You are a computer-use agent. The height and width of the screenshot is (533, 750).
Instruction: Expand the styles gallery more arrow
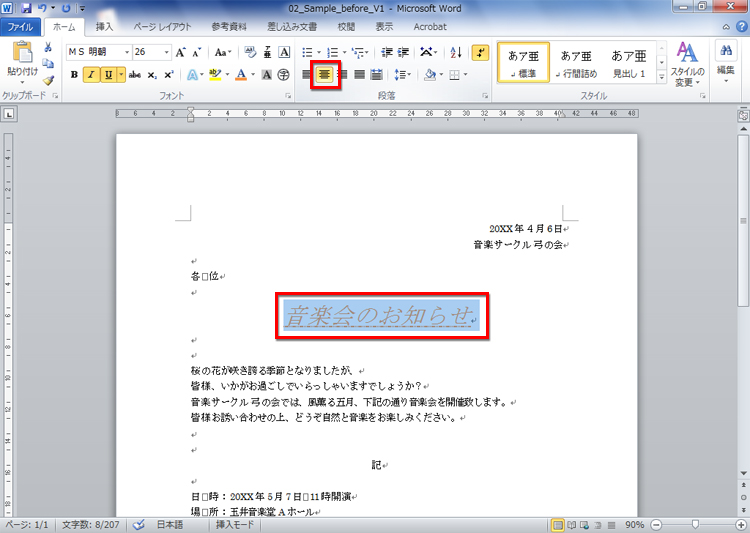(x=662, y=77)
